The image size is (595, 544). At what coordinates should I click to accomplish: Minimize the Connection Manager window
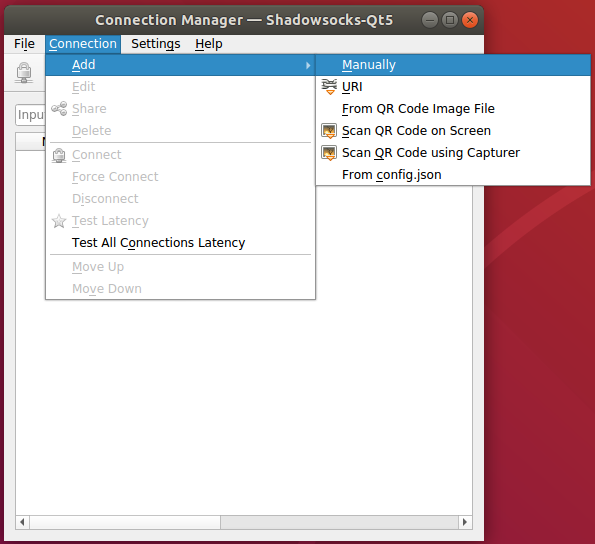pyautogui.click(x=430, y=20)
